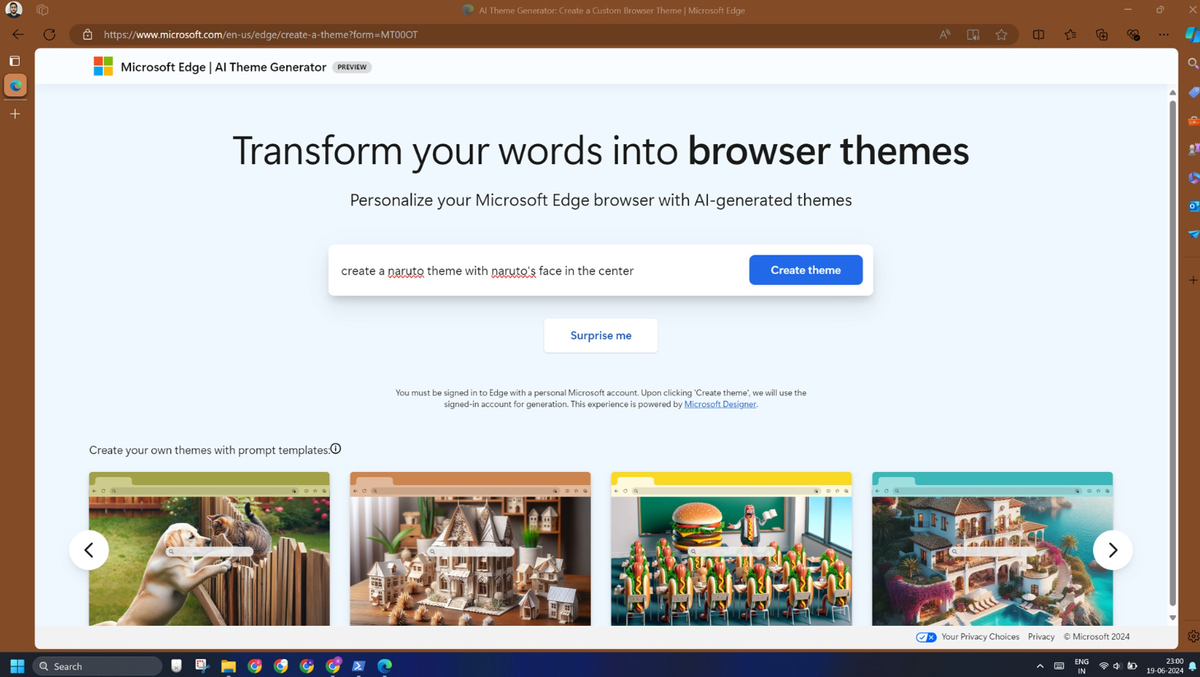Open PowerShell from taskbar
This screenshot has height=677, width=1200.
tap(359, 666)
